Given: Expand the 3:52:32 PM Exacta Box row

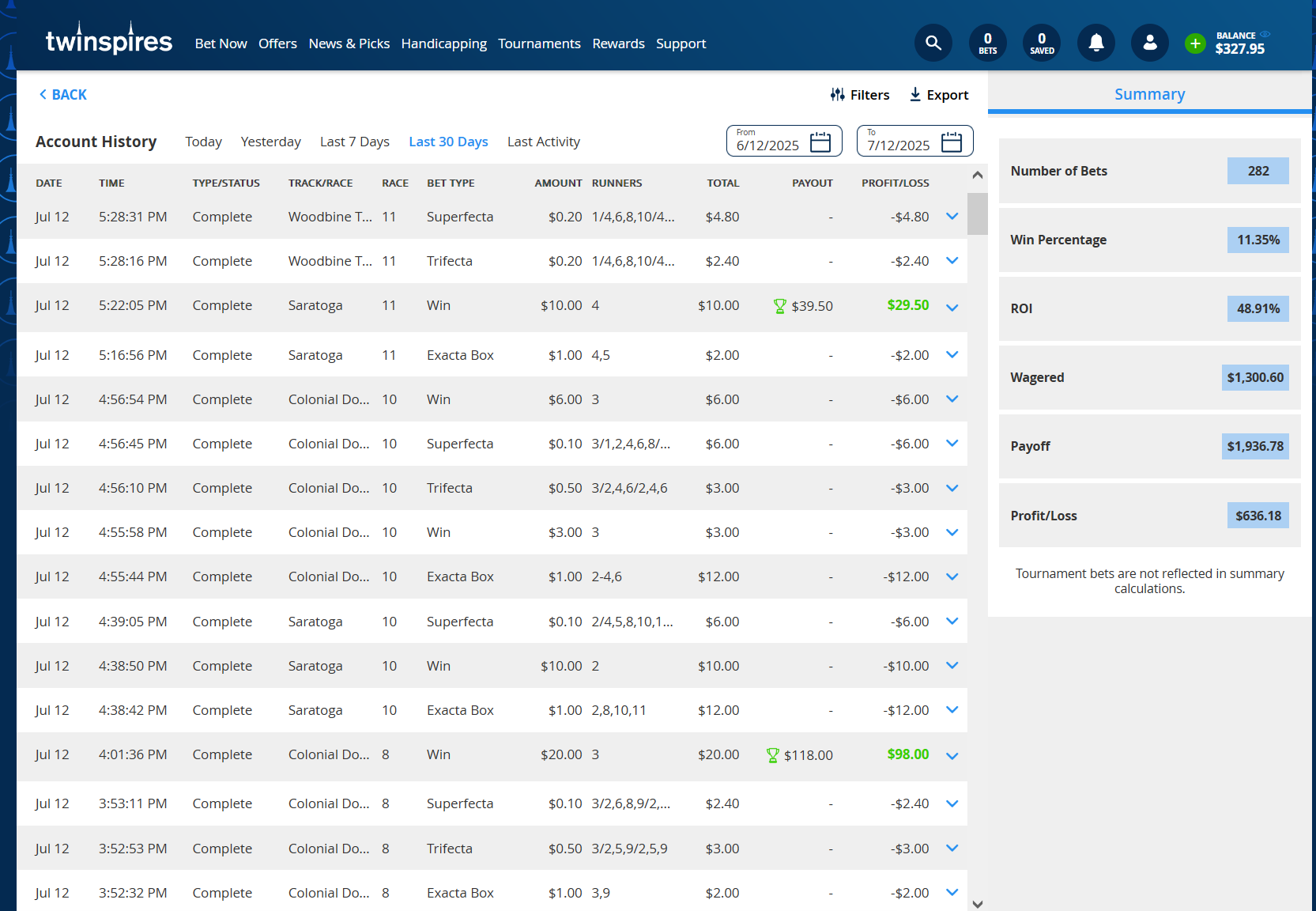Looking at the screenshot, I should click(952, 893).
